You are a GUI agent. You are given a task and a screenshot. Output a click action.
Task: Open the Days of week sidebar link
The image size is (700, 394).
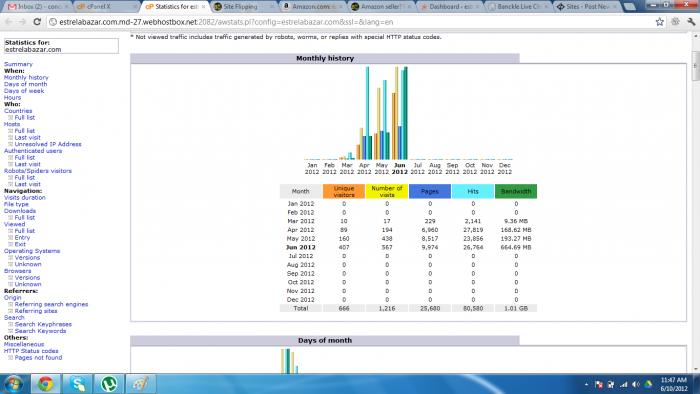24,91
